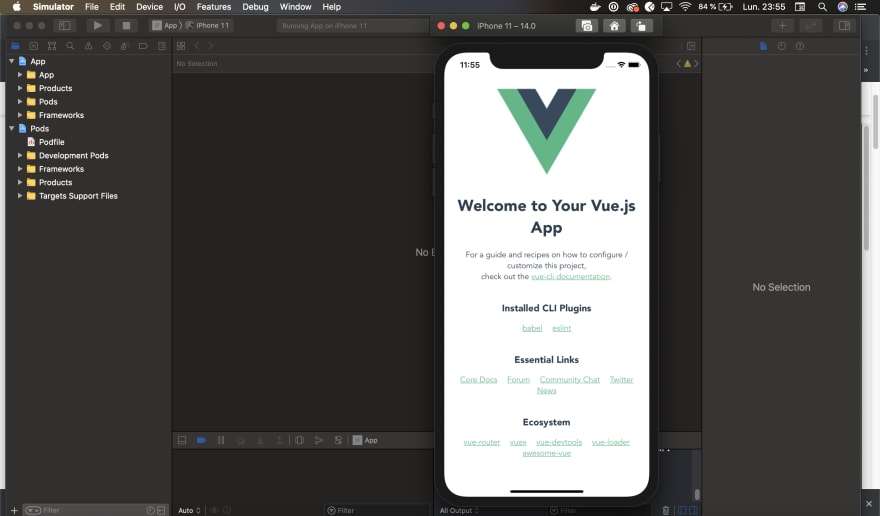Rotate the simulator device
The height and width of the screenshot is (516, 880).
pyautogui.click(x=641, y=26)
